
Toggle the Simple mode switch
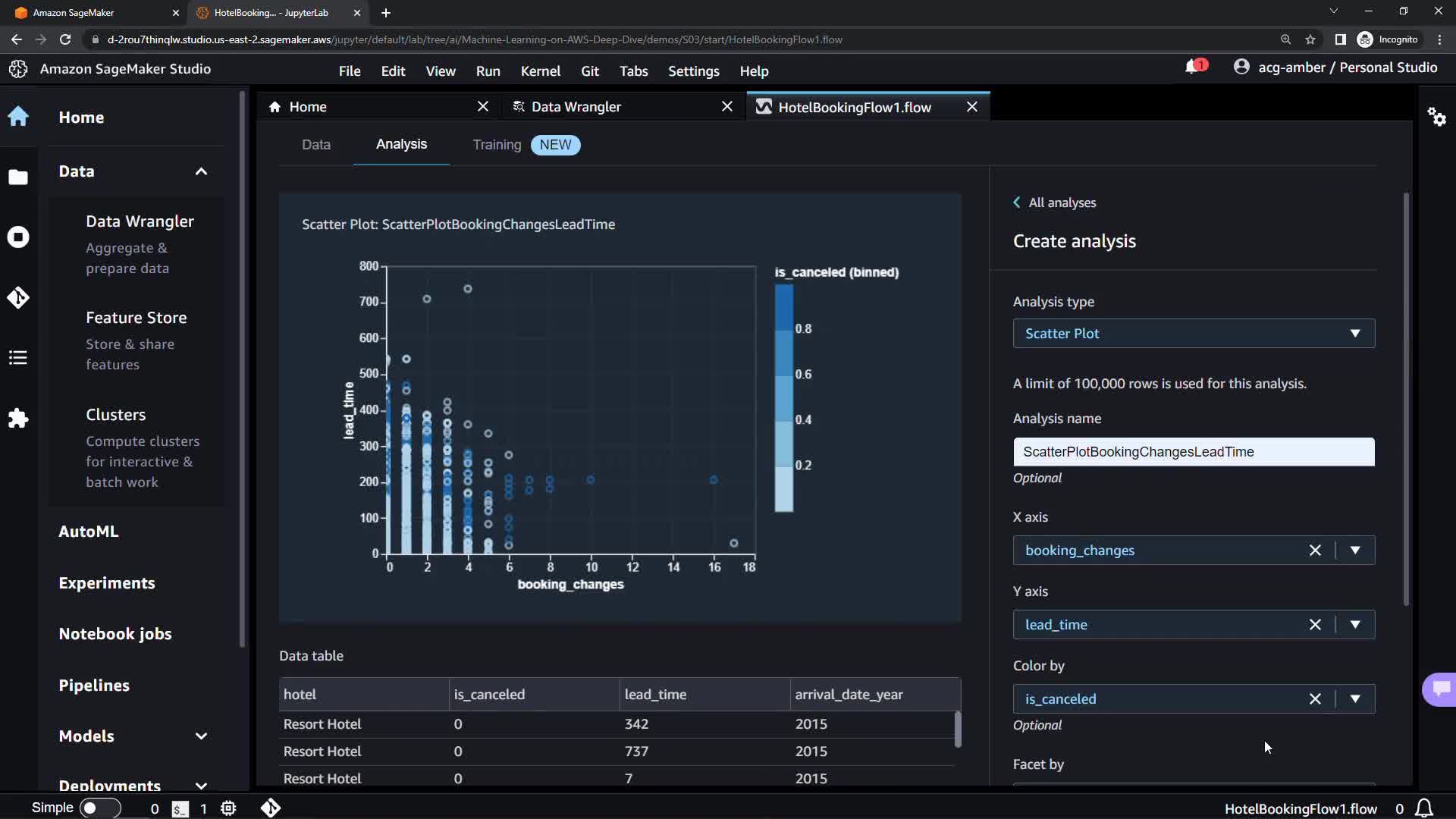click(100, 808)
